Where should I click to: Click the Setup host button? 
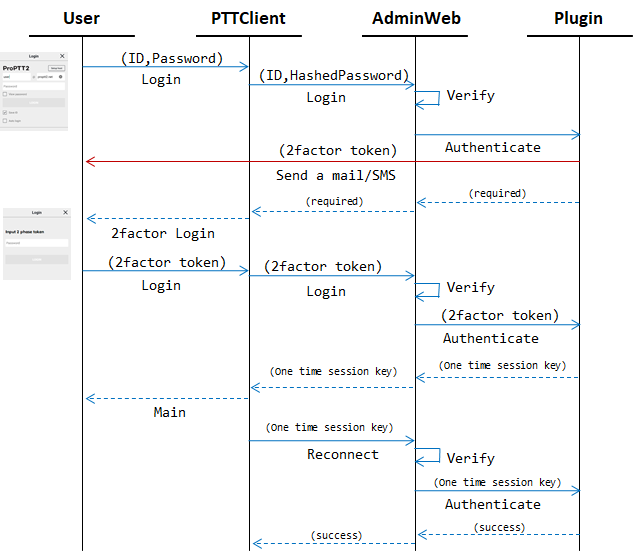tap(57, 67)
